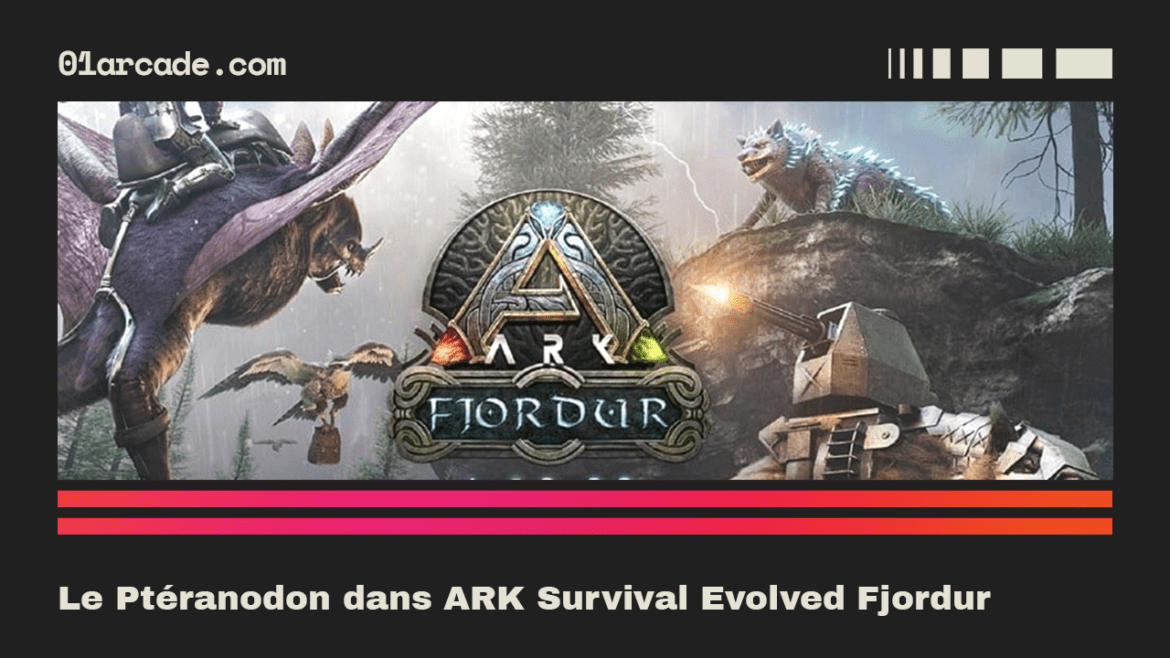
Task: Click the red gem on the ARK logo
Action: pyautogui.click(x=450, y=348)
